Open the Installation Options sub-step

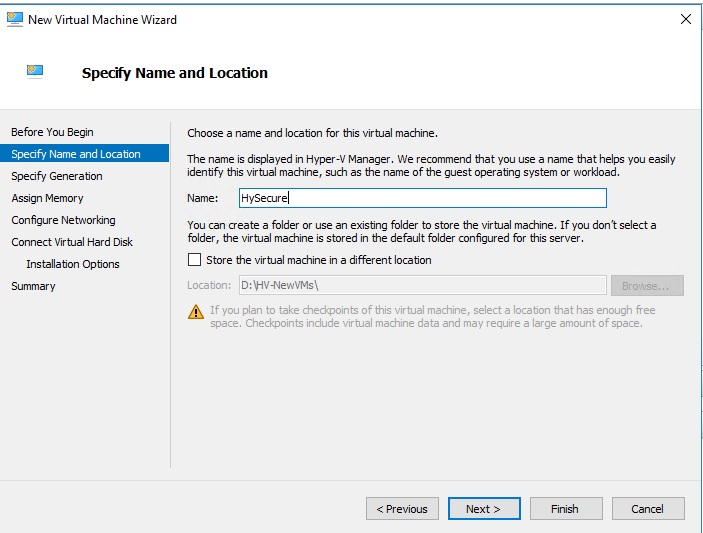(x=73, y=264)
